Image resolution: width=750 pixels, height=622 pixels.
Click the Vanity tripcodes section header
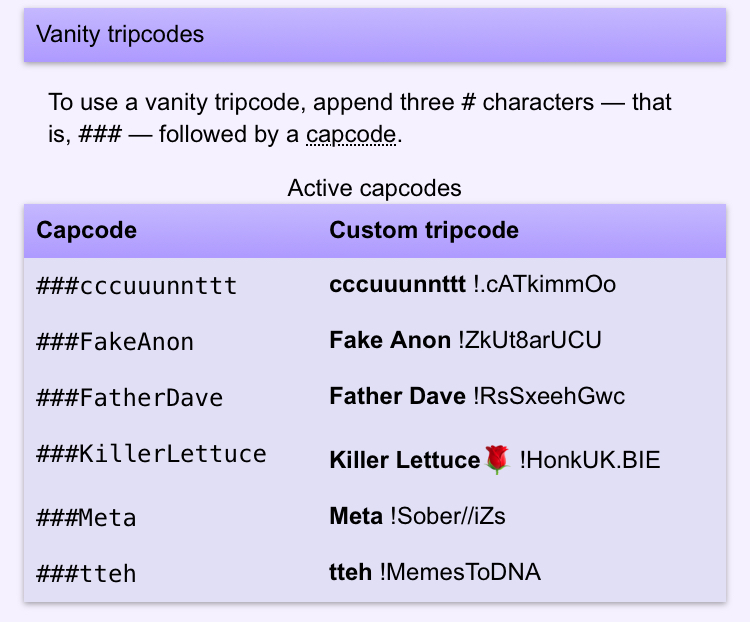point(375,35)
